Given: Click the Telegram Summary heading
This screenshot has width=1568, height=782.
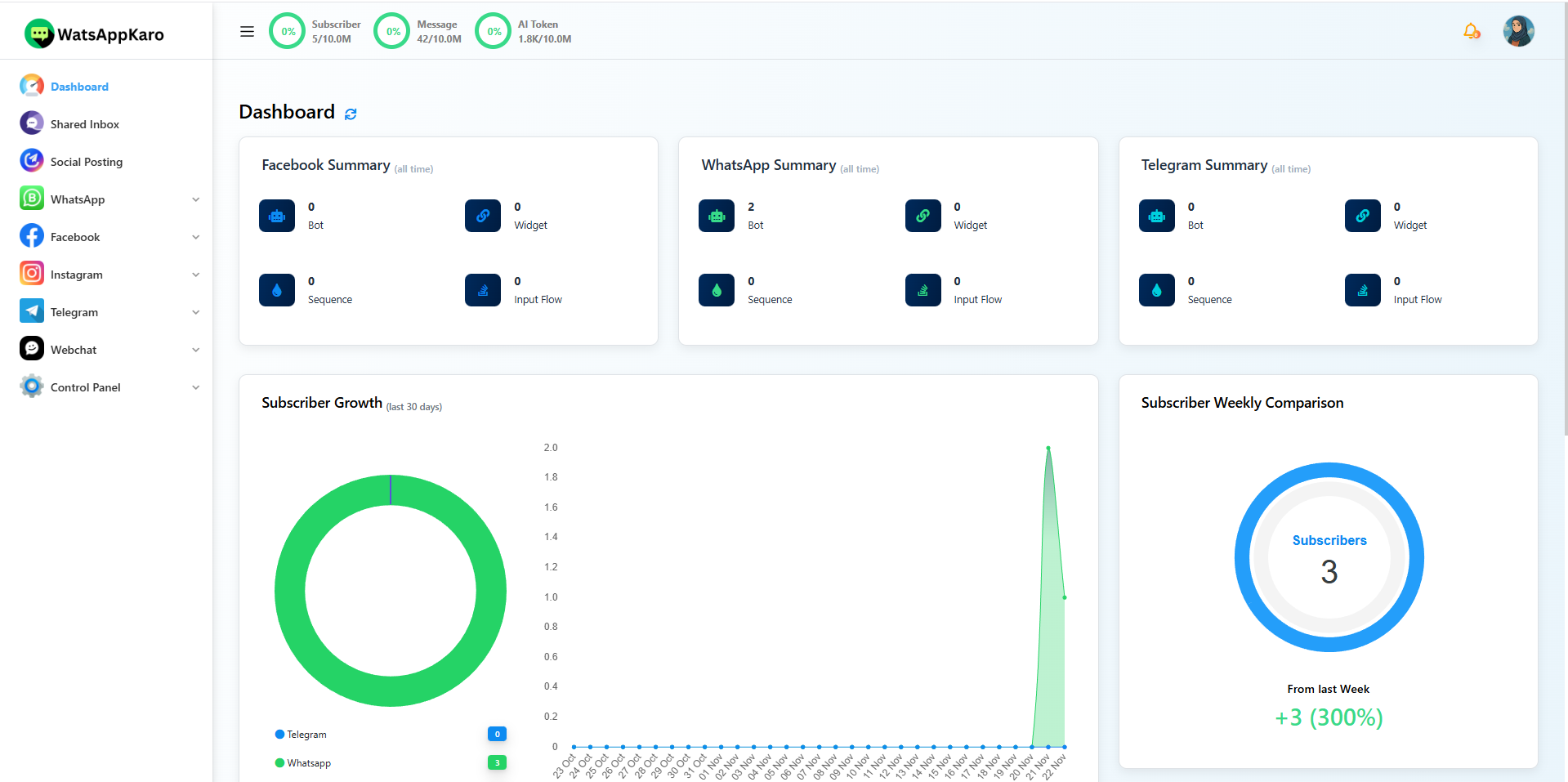Looking at the screenshot, I should pos(1204,165).
